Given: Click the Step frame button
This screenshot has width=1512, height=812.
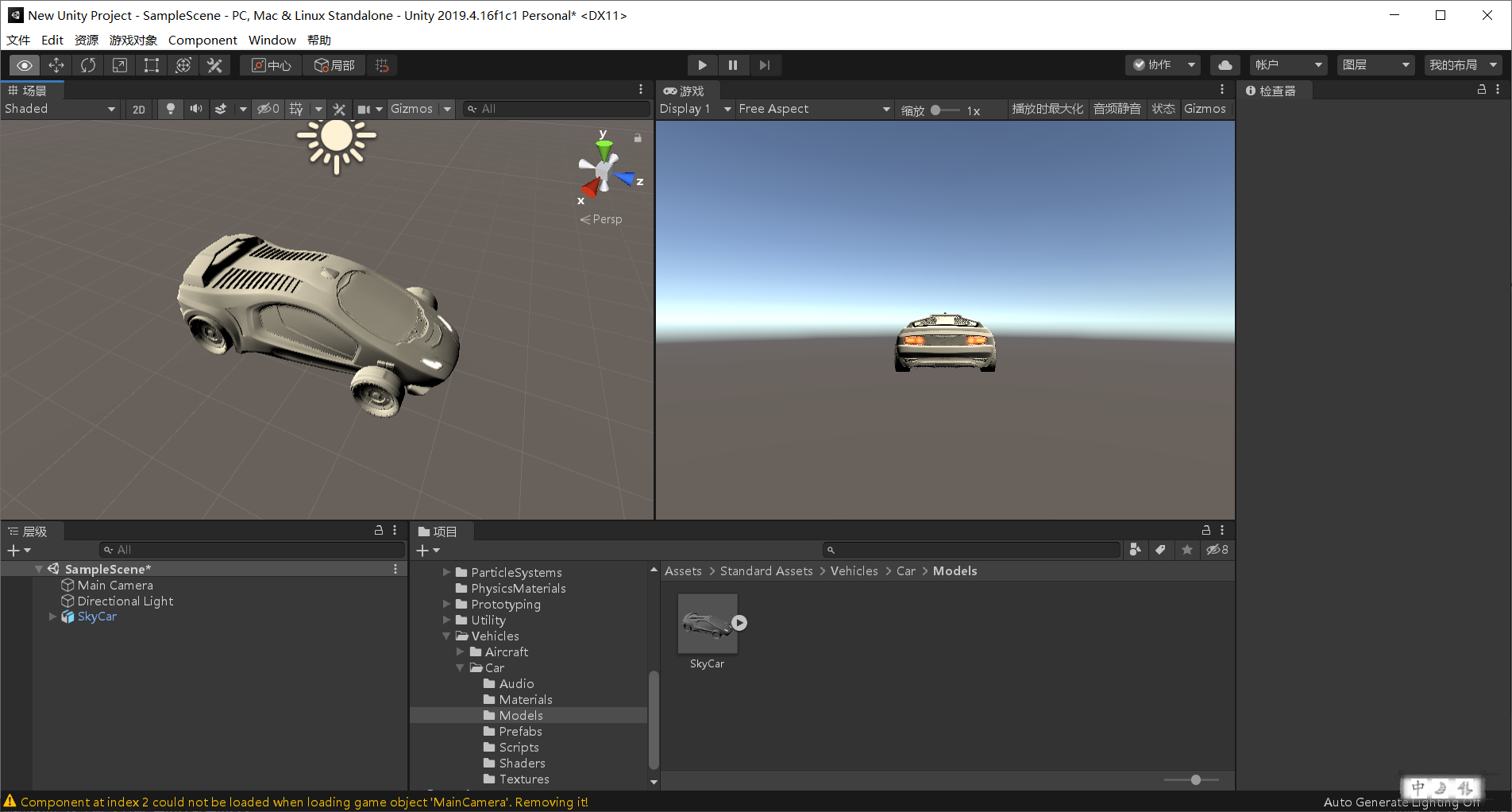Looking at the screenshot, I should click(765, 65).
